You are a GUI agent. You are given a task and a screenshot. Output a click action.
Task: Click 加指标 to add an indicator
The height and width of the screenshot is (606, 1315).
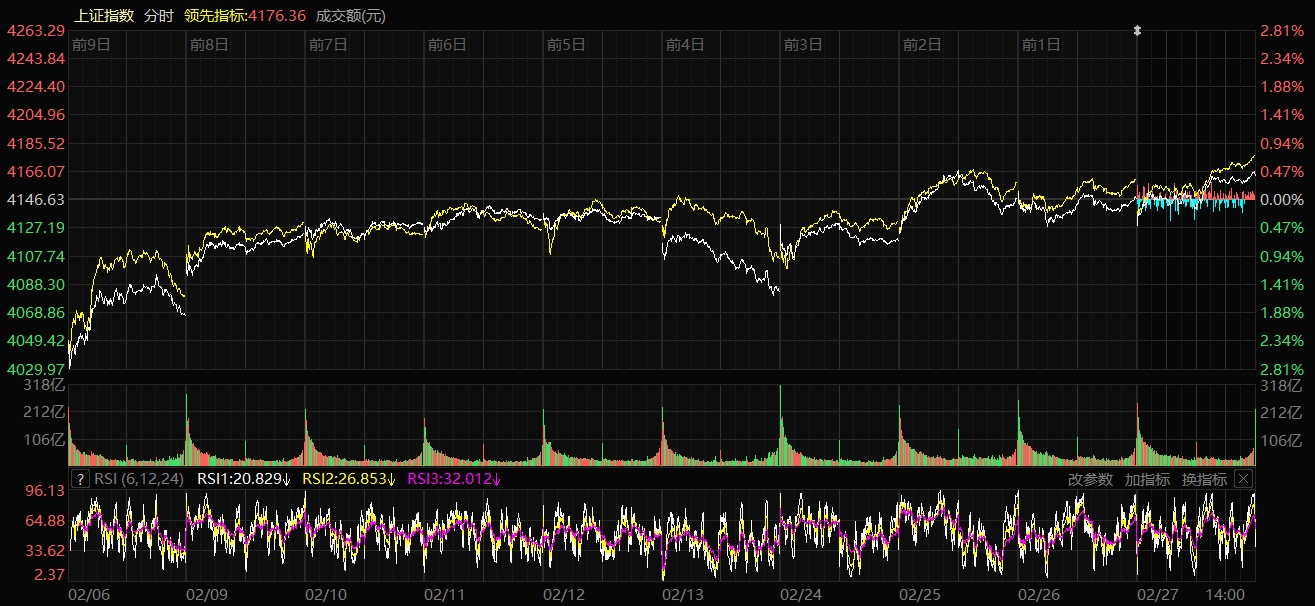coord(1147,479)
